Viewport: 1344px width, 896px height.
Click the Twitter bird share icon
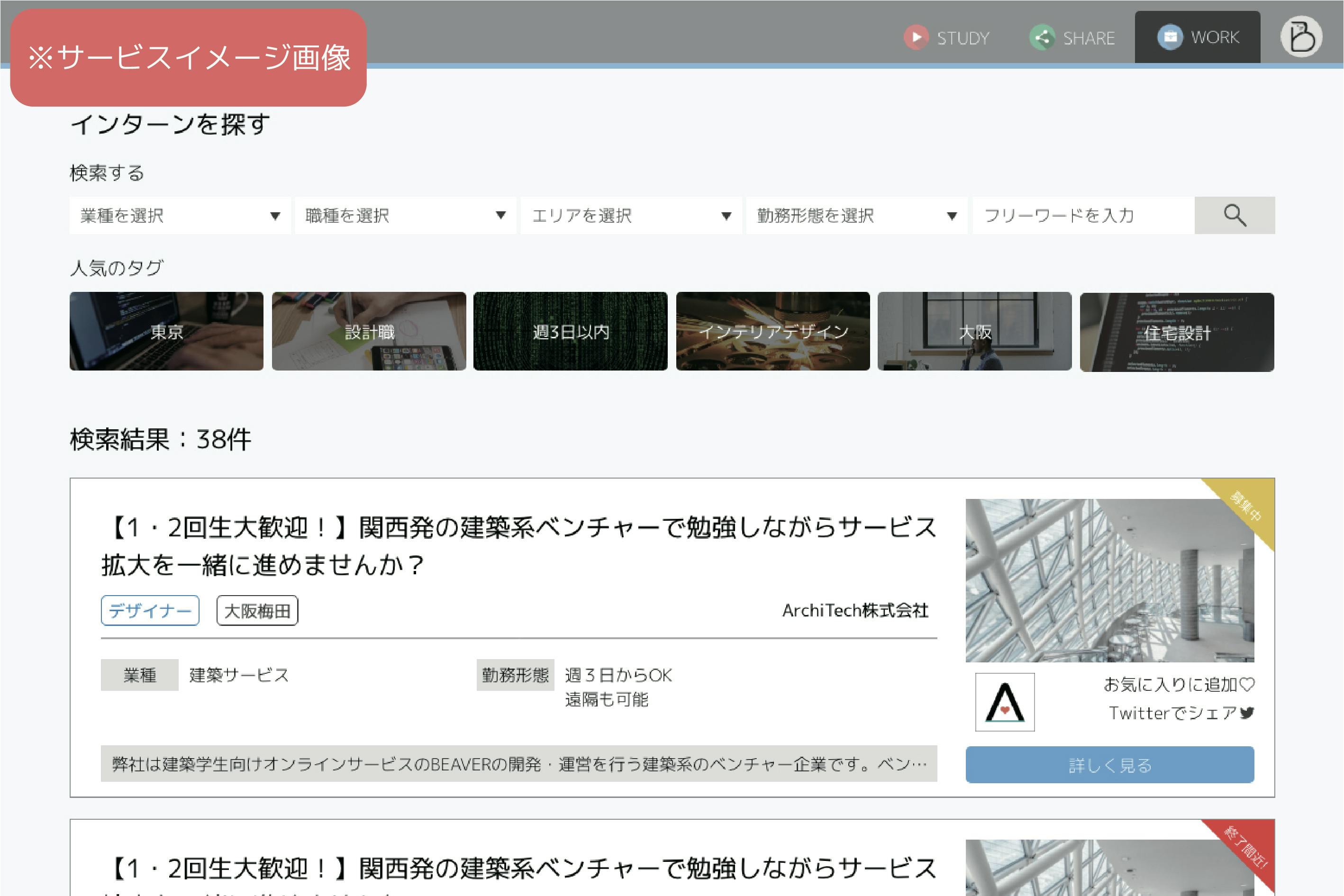(x=1247, y=713)
